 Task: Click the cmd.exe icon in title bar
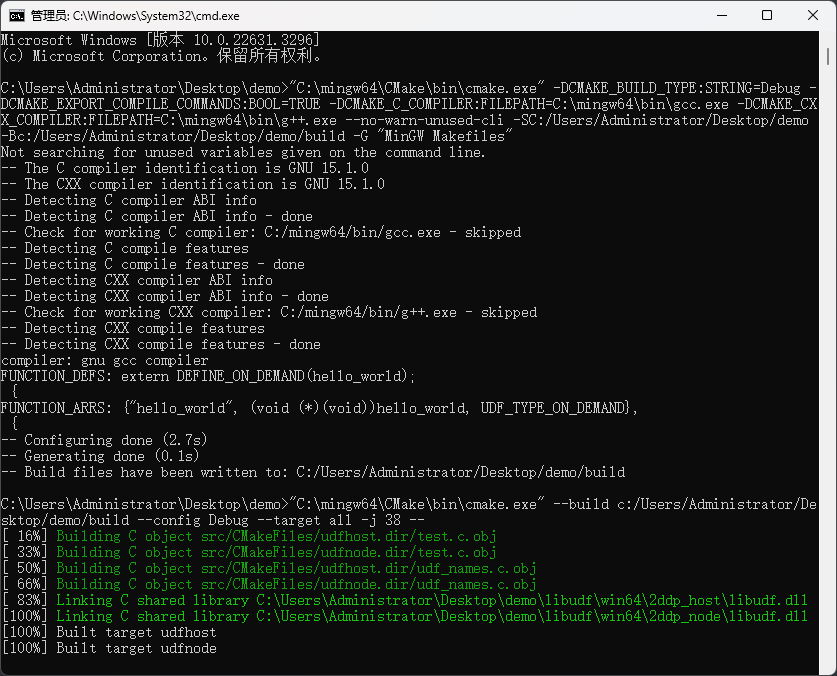coord(17,15)
